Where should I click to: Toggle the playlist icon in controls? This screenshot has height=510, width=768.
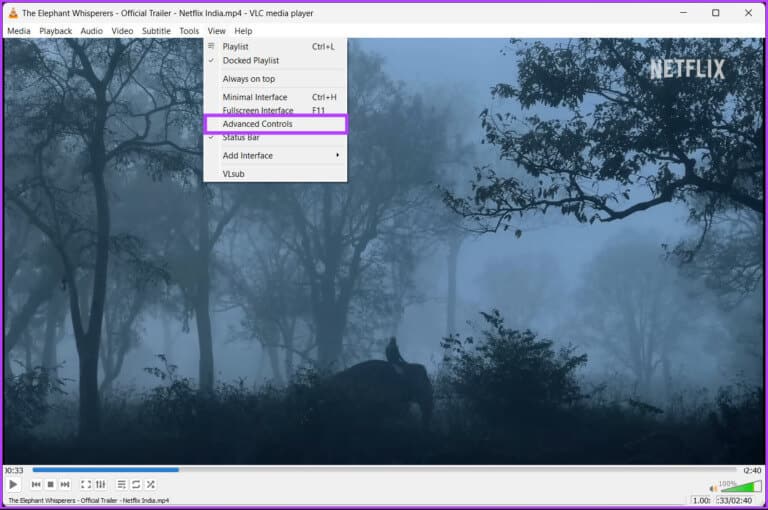[x=121, y=485]
